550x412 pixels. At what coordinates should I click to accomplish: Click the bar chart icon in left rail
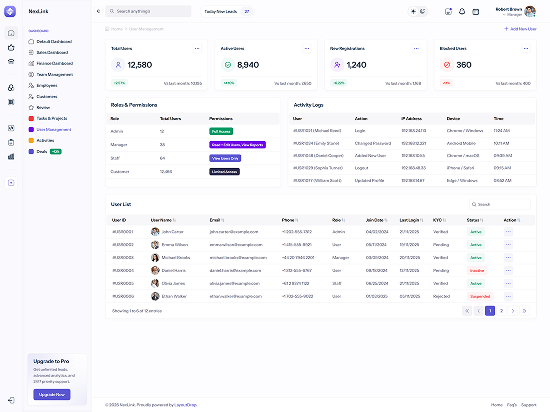(11, 156)
